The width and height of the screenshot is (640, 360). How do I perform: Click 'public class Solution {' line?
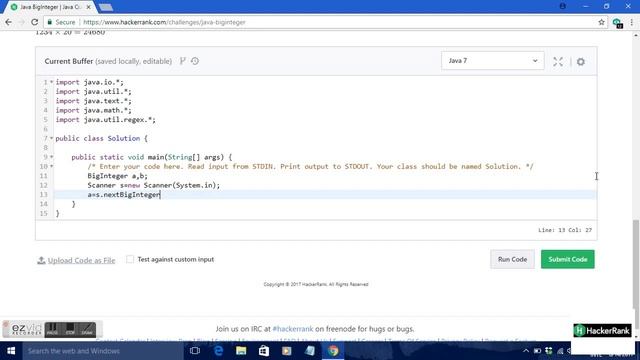click(101, 138)
